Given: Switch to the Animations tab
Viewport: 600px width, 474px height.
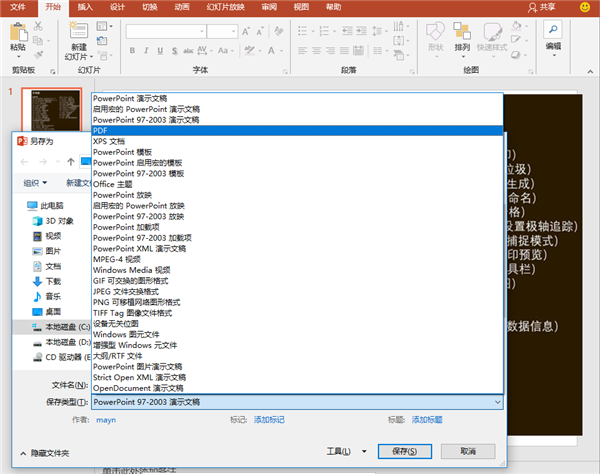Looking at the screenshot, I should pyautogui.click(x=182, y=7).
